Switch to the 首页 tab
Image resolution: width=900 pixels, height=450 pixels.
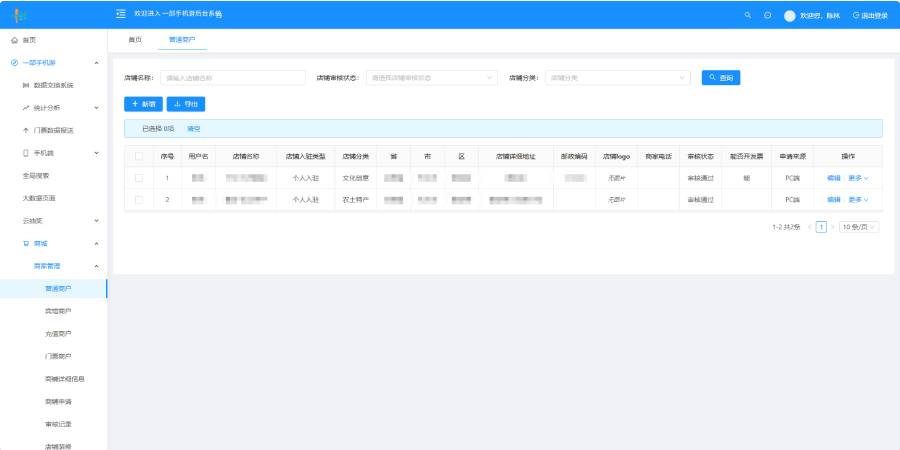[135, 40]
